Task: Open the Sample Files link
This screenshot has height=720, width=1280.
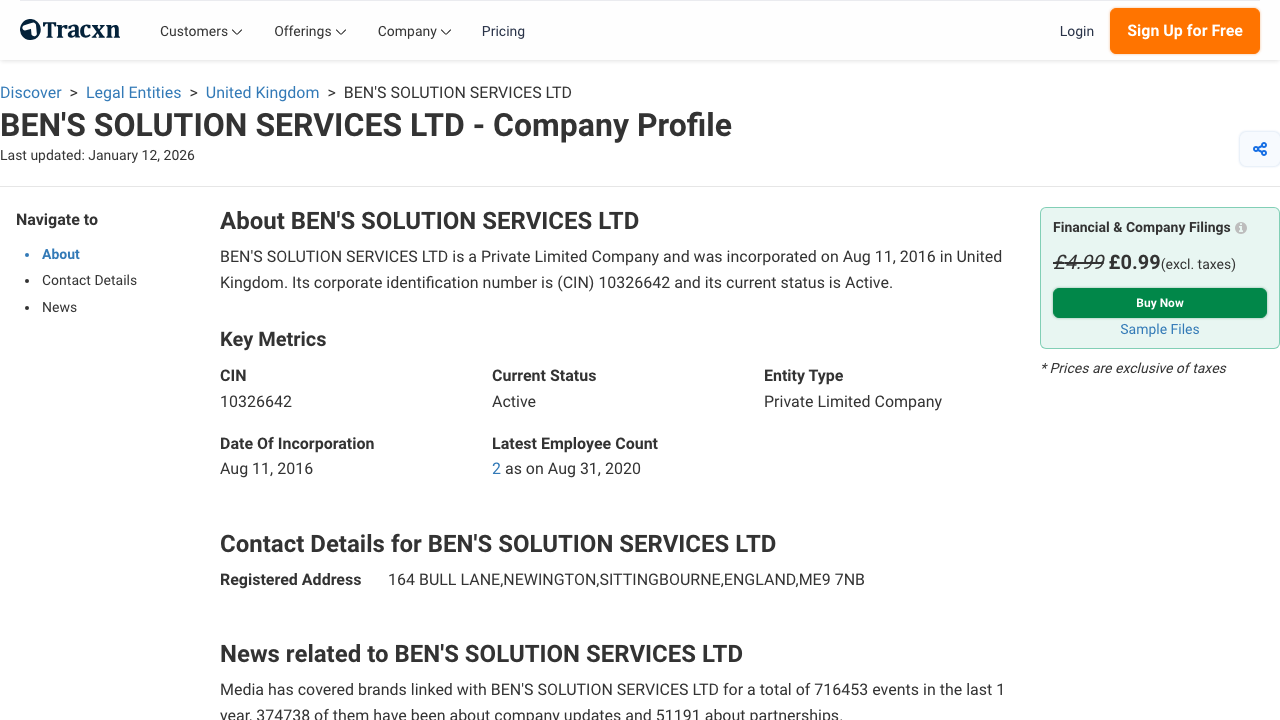Action: pyautogui.click(x=1159, y=329)
